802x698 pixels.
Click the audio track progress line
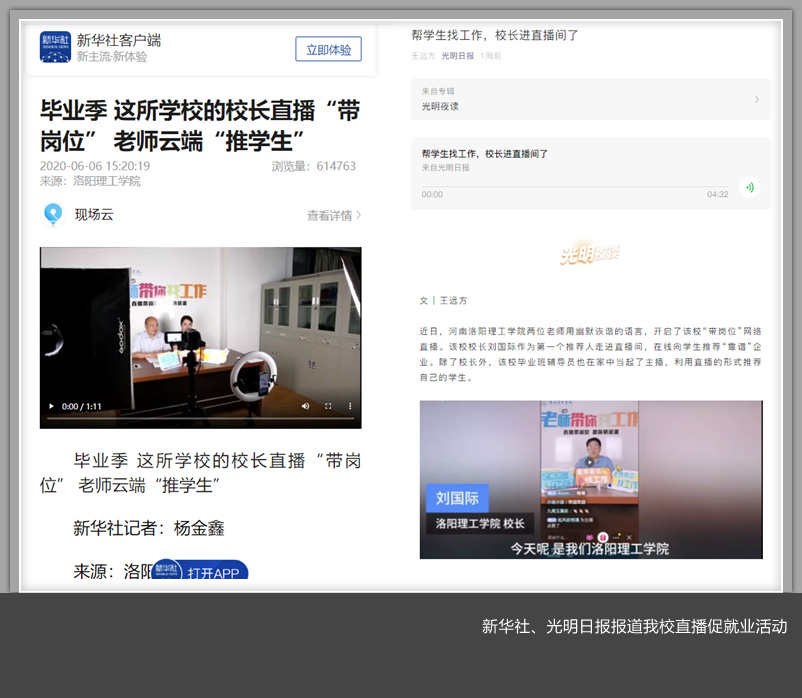click(575, 186)
